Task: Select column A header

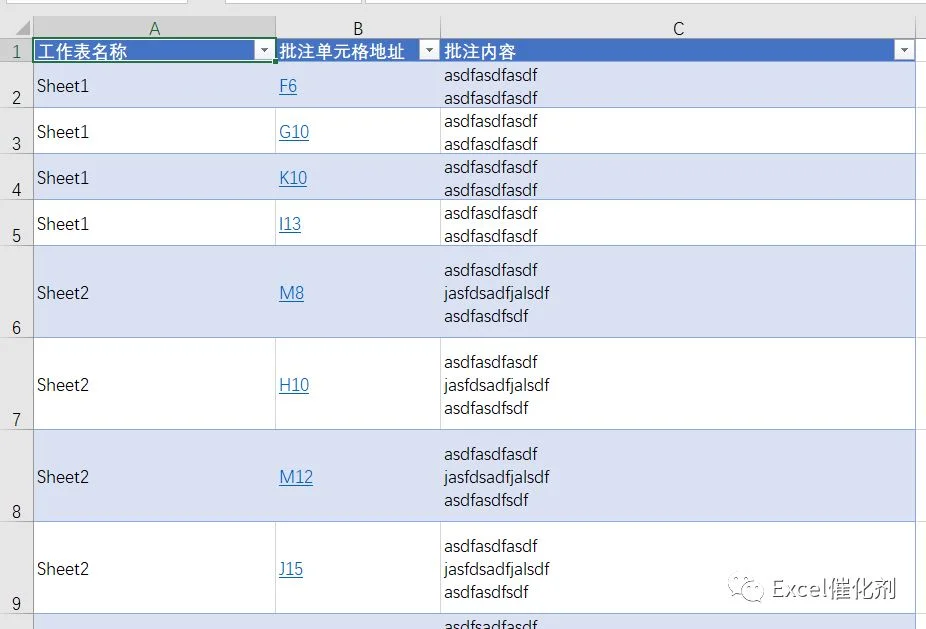Action: coord(154,28)
